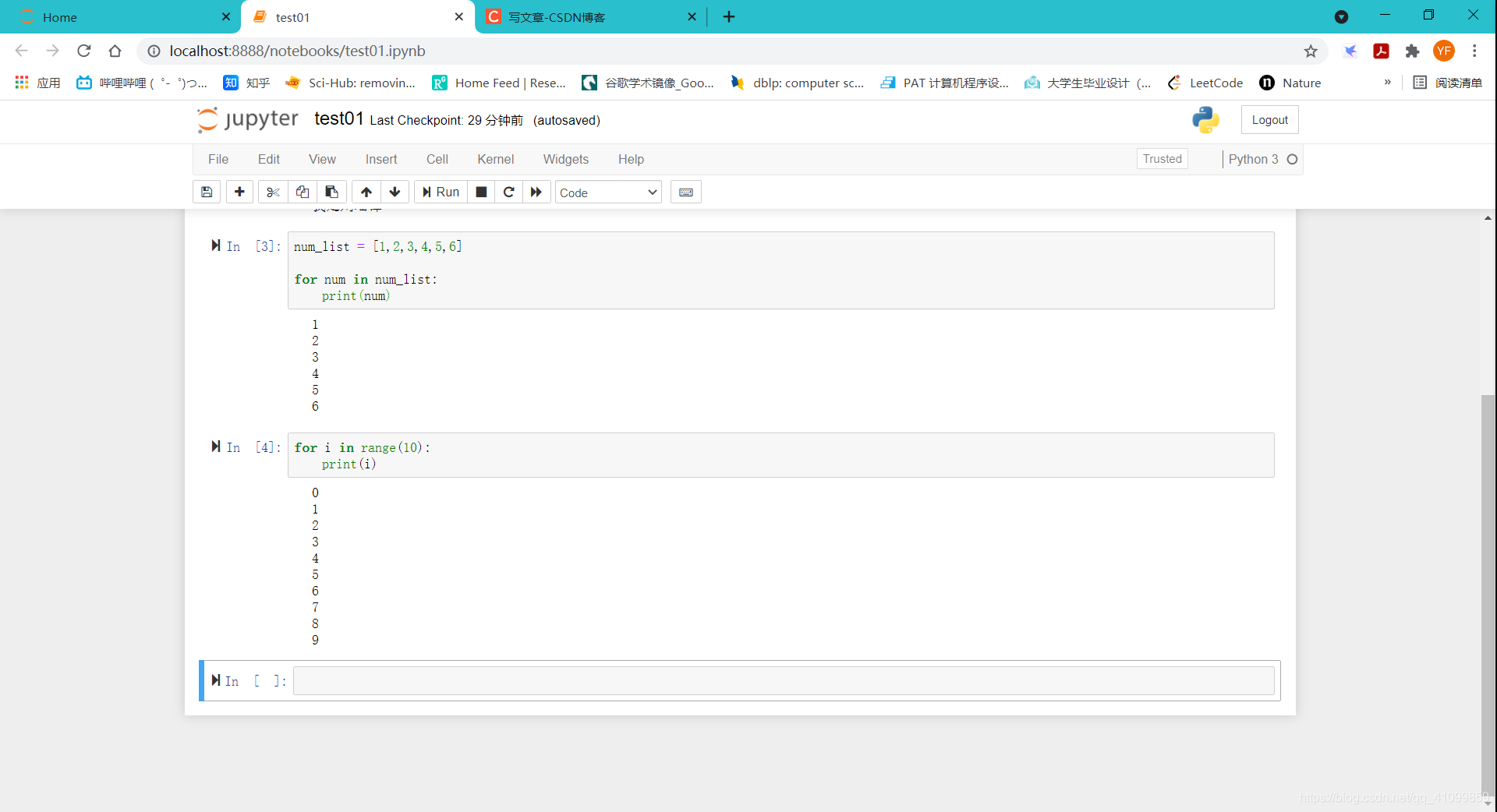This screenshot has width=1497, height=812.
Task: Open the Nature bookmark
Action: click(1290, 83)
